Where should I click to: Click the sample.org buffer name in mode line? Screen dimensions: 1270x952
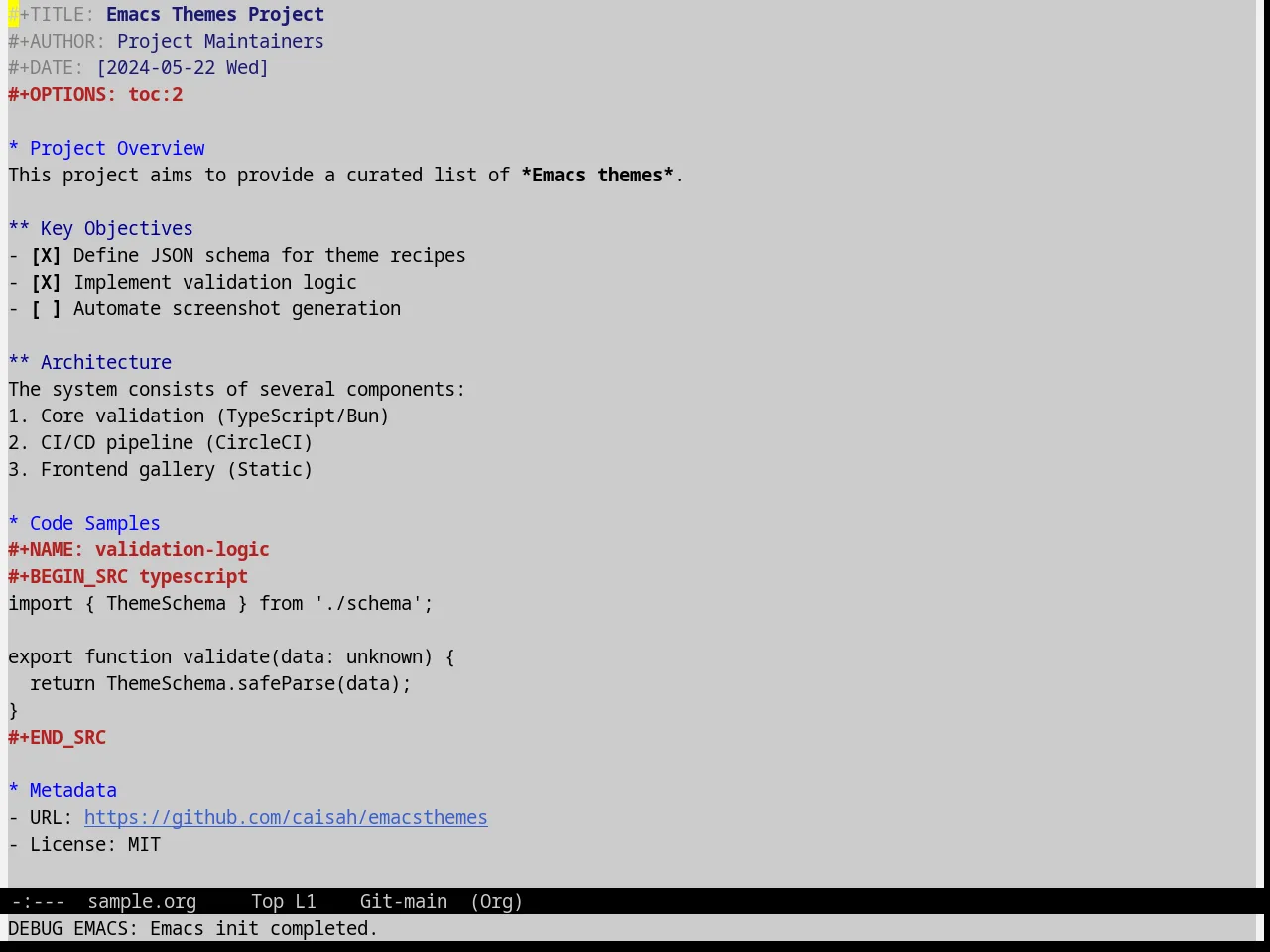click(142, 902)
